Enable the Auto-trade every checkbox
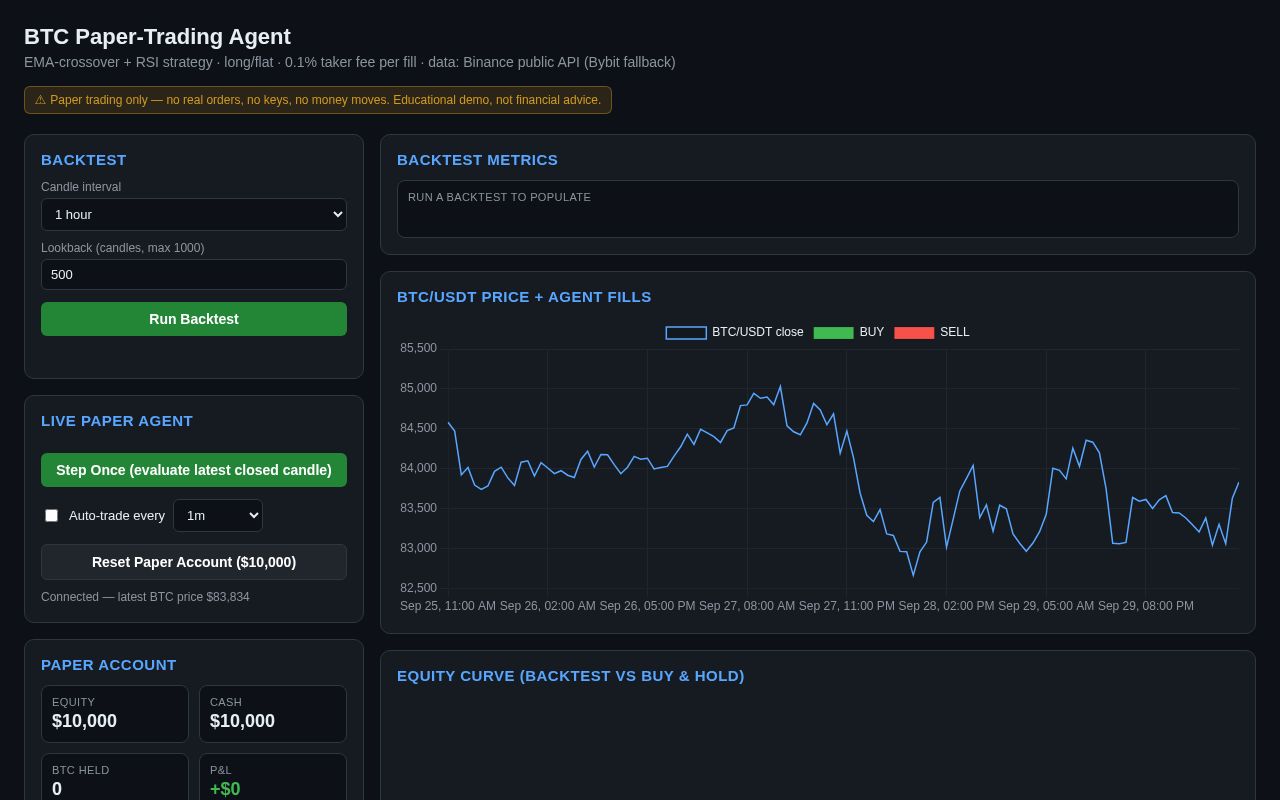1280x800 pixels. (52, 516)
